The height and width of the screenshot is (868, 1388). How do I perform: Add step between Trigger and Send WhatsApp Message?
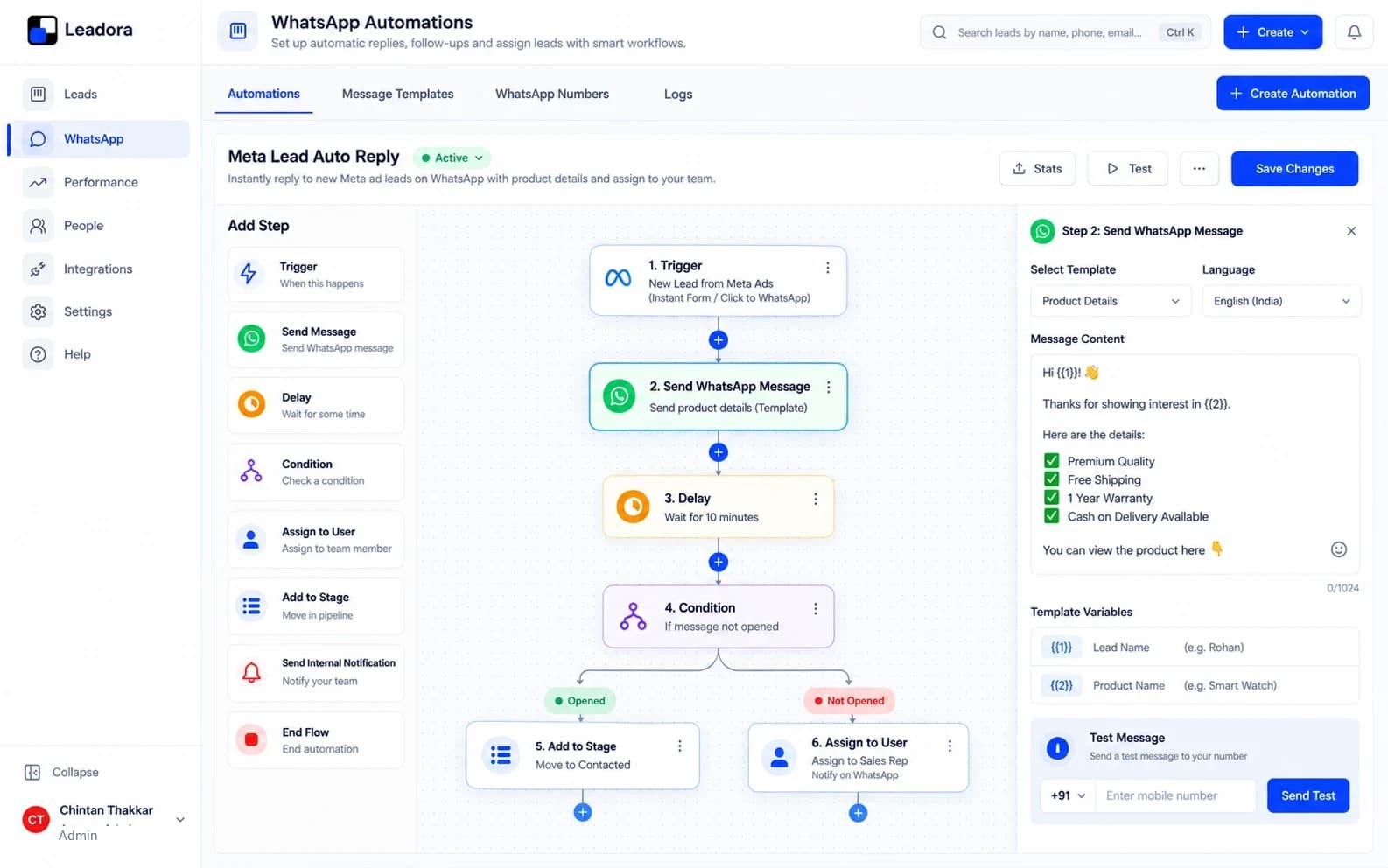coord(719,340)
